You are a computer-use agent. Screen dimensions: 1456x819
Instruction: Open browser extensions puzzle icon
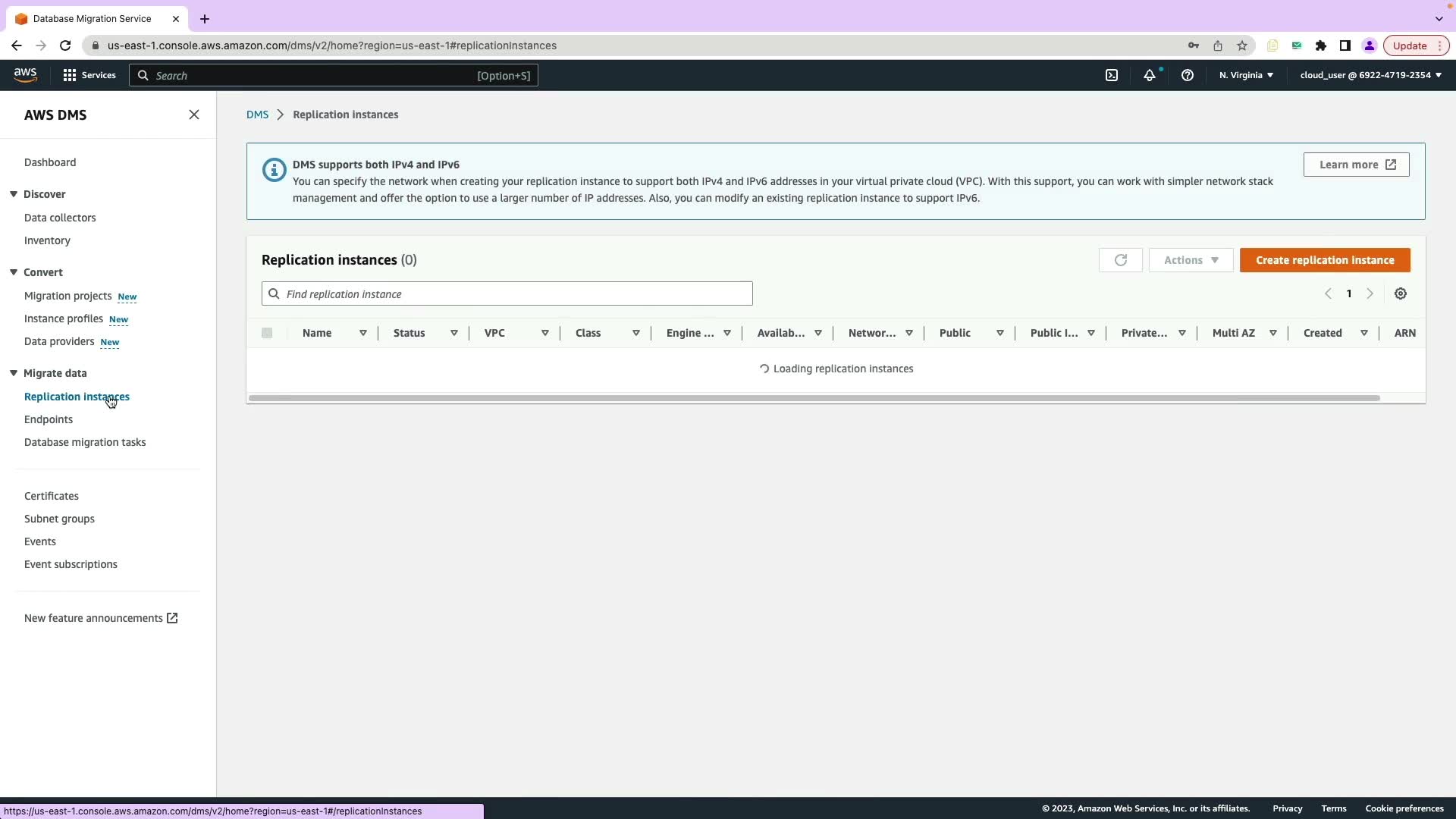(x=1321, y=45)
